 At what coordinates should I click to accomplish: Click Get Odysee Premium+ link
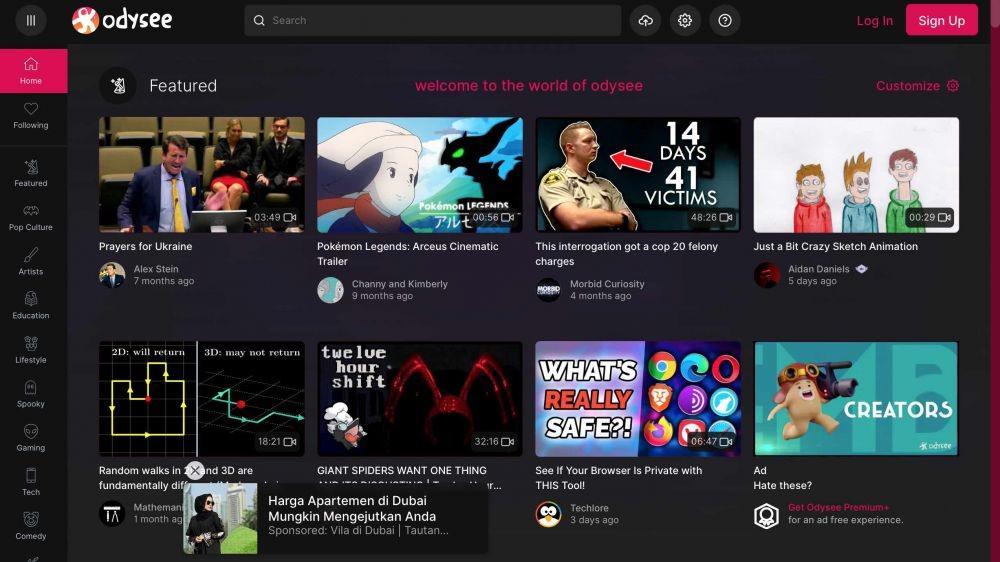(x=838, y=508)
